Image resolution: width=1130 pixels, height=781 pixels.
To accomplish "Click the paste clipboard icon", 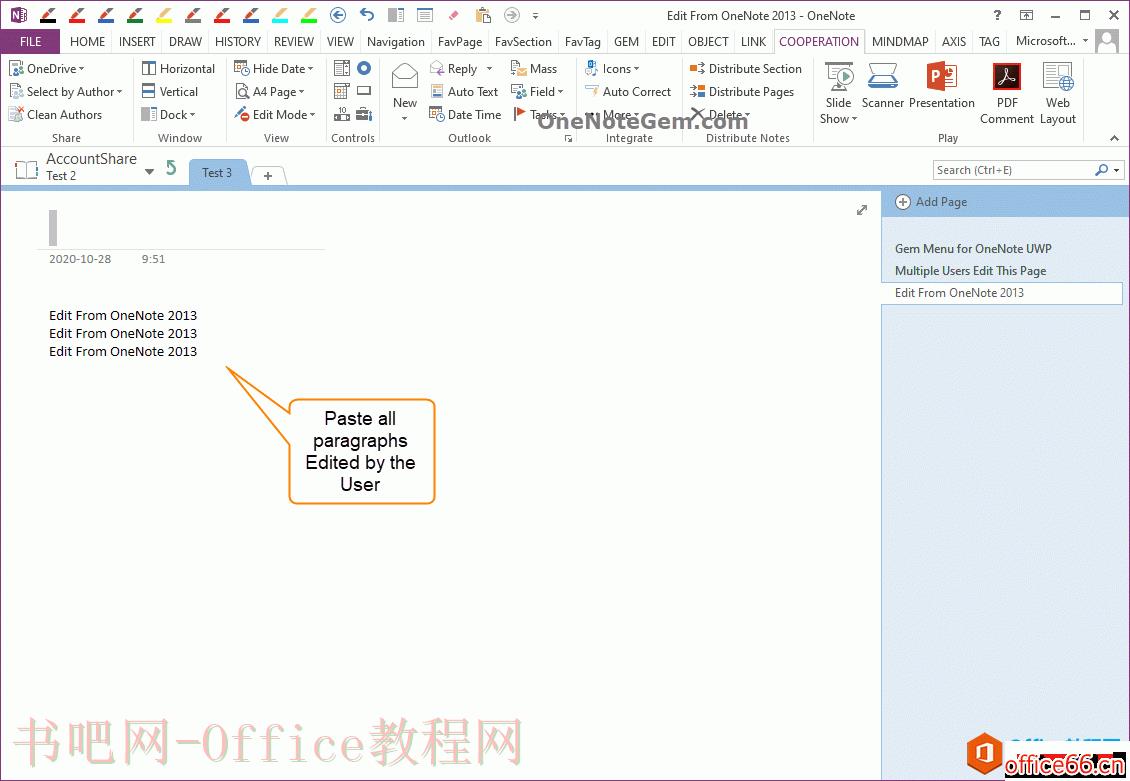I will tap(483, 15).
